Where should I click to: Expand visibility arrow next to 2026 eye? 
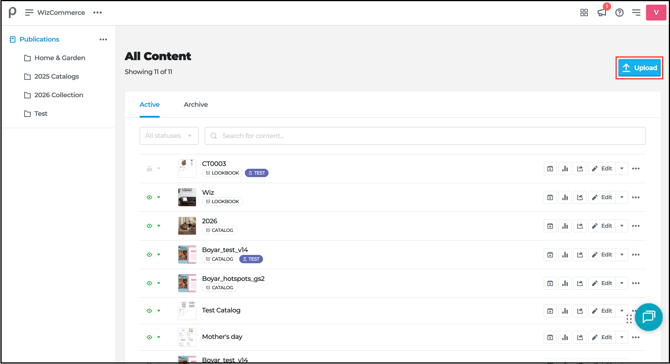(x=159, y=226)
